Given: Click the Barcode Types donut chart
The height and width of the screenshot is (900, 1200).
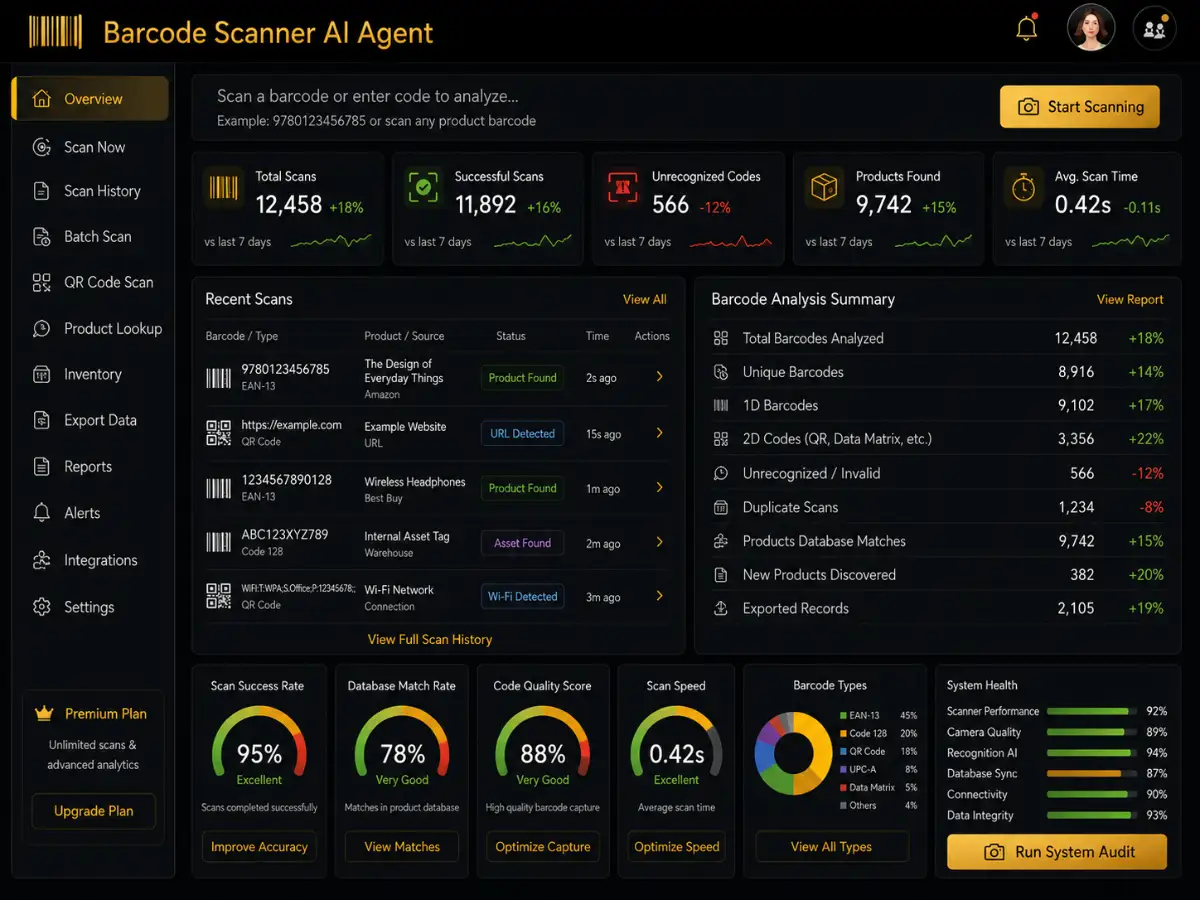Looking at the screenshot, I should (793, 755).
